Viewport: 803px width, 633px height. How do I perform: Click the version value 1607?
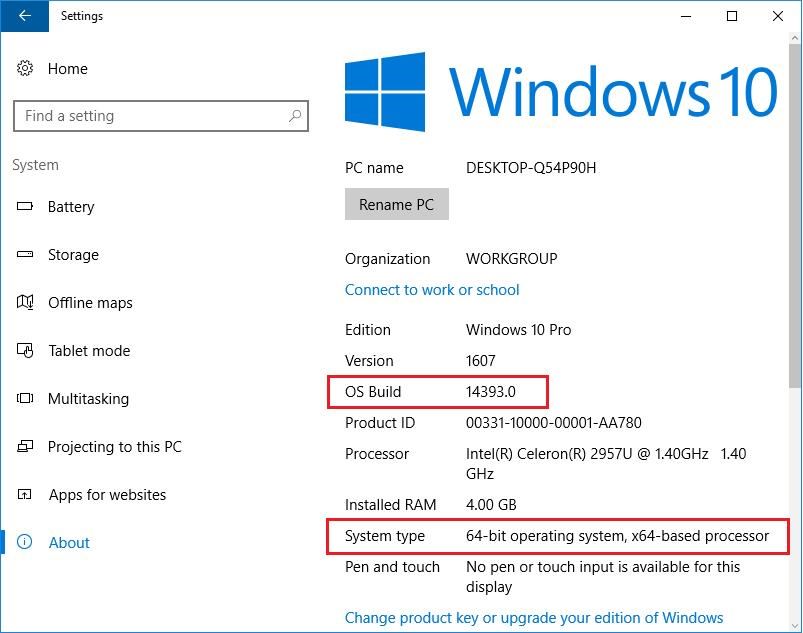point(480,361)
